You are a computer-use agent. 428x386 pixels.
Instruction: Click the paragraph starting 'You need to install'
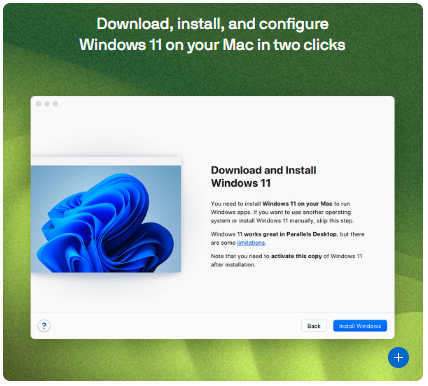[x=282, y=212]
